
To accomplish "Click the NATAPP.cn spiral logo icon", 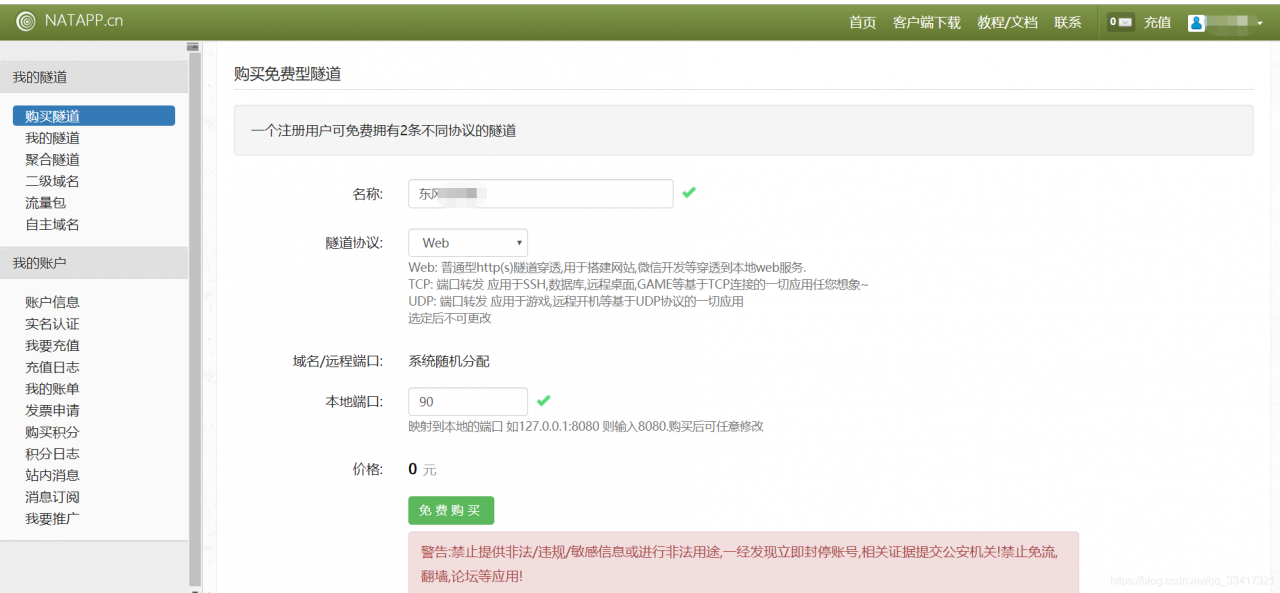I will pos(25,21).
